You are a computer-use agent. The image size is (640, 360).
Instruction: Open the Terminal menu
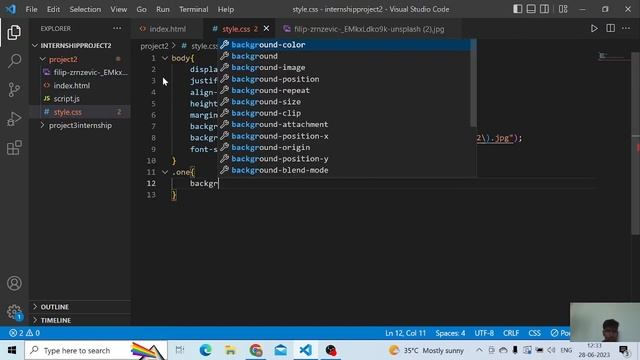click(193, 9)
